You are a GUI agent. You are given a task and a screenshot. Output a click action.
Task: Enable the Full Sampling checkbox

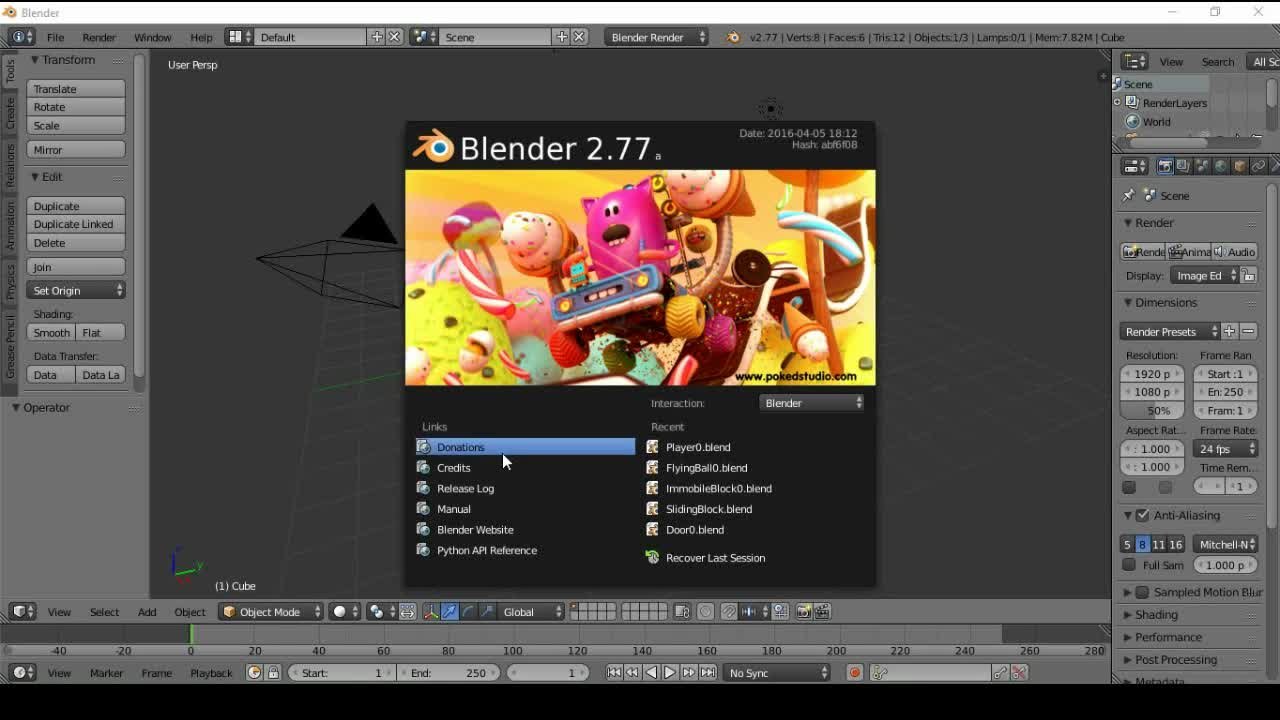pos(1130,565)
